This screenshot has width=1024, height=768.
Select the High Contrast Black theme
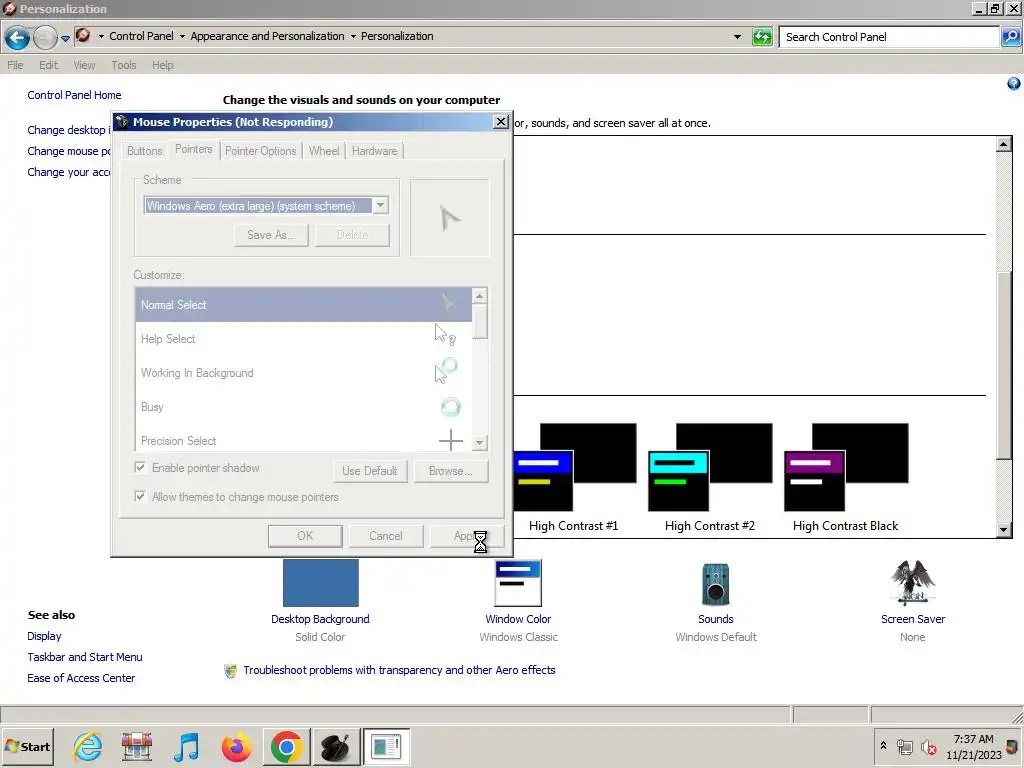[846, 477]
